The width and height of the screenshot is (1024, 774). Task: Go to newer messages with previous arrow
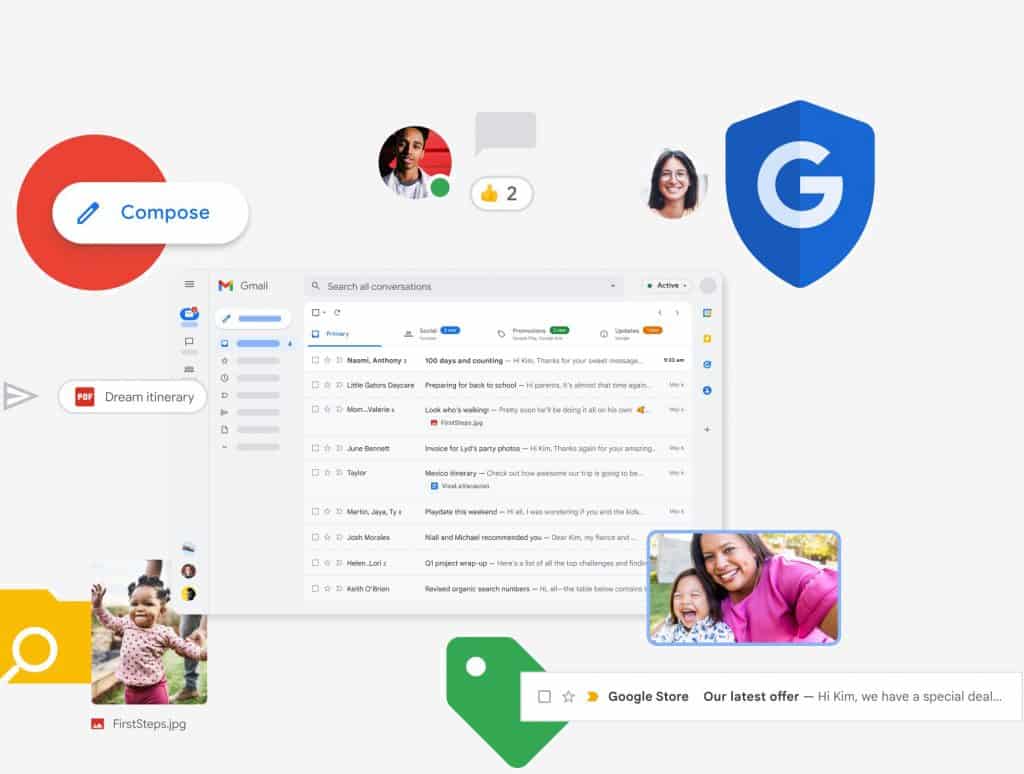coord(660,313)
